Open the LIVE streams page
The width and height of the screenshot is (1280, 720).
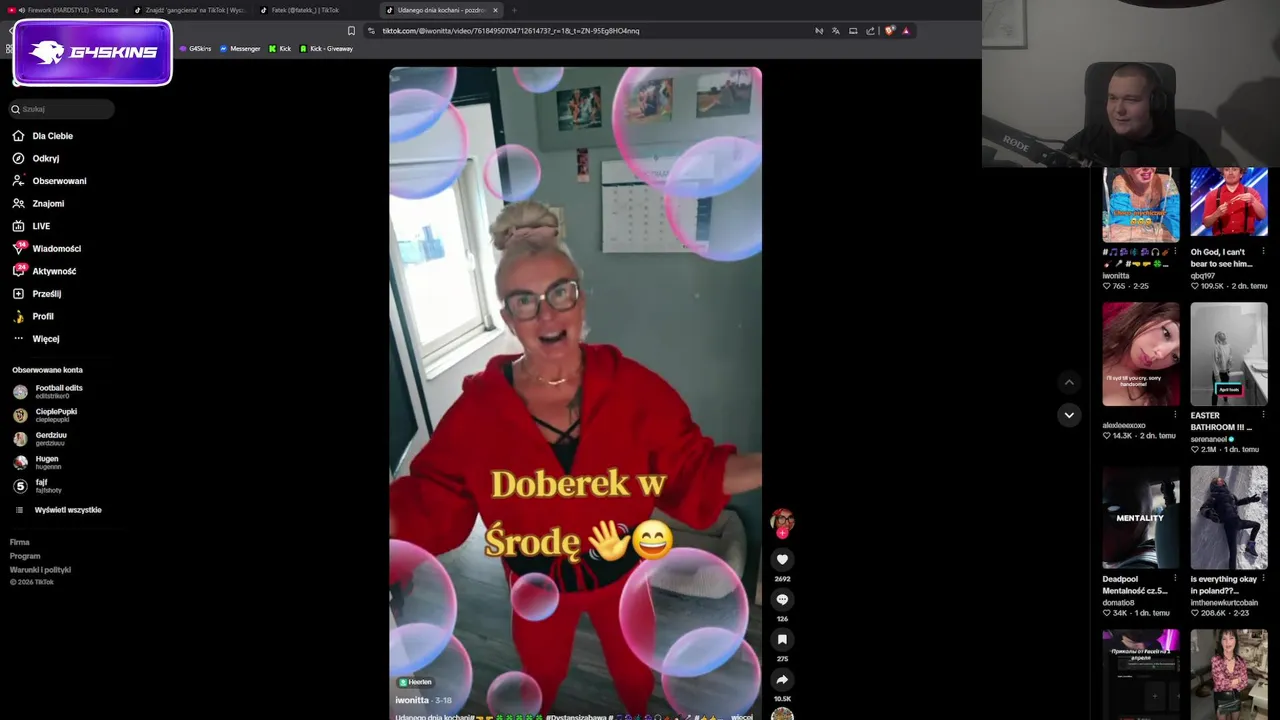coord(31,226)
